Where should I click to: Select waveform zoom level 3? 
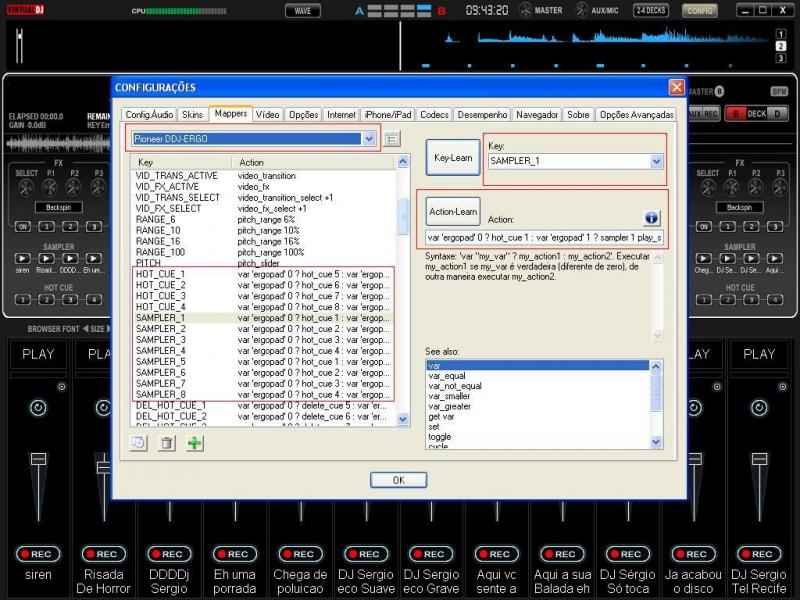(x=780, y=59)
